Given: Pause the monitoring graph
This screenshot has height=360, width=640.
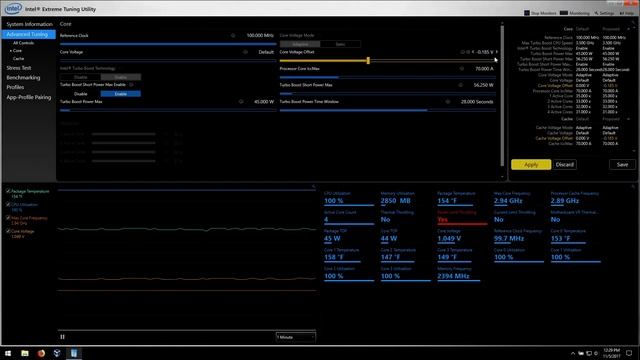Looking at the screenshot, I should (x=62, y=337).
